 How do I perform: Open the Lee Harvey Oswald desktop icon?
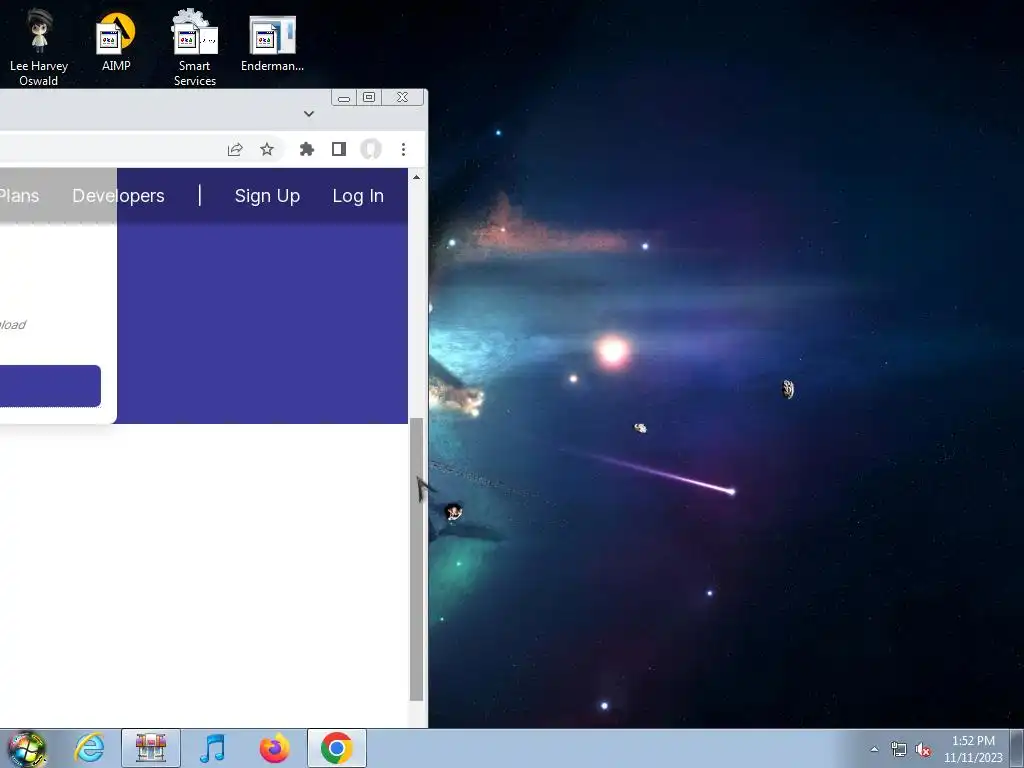click(39, 47)
